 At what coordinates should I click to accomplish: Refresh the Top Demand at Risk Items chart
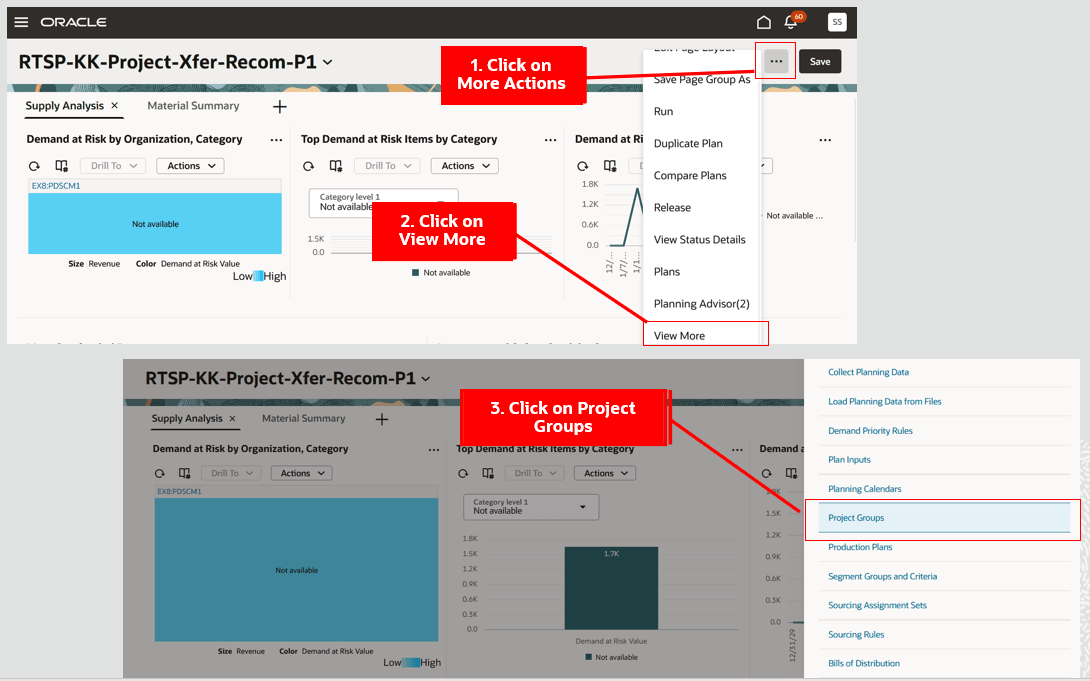point(308,165)
